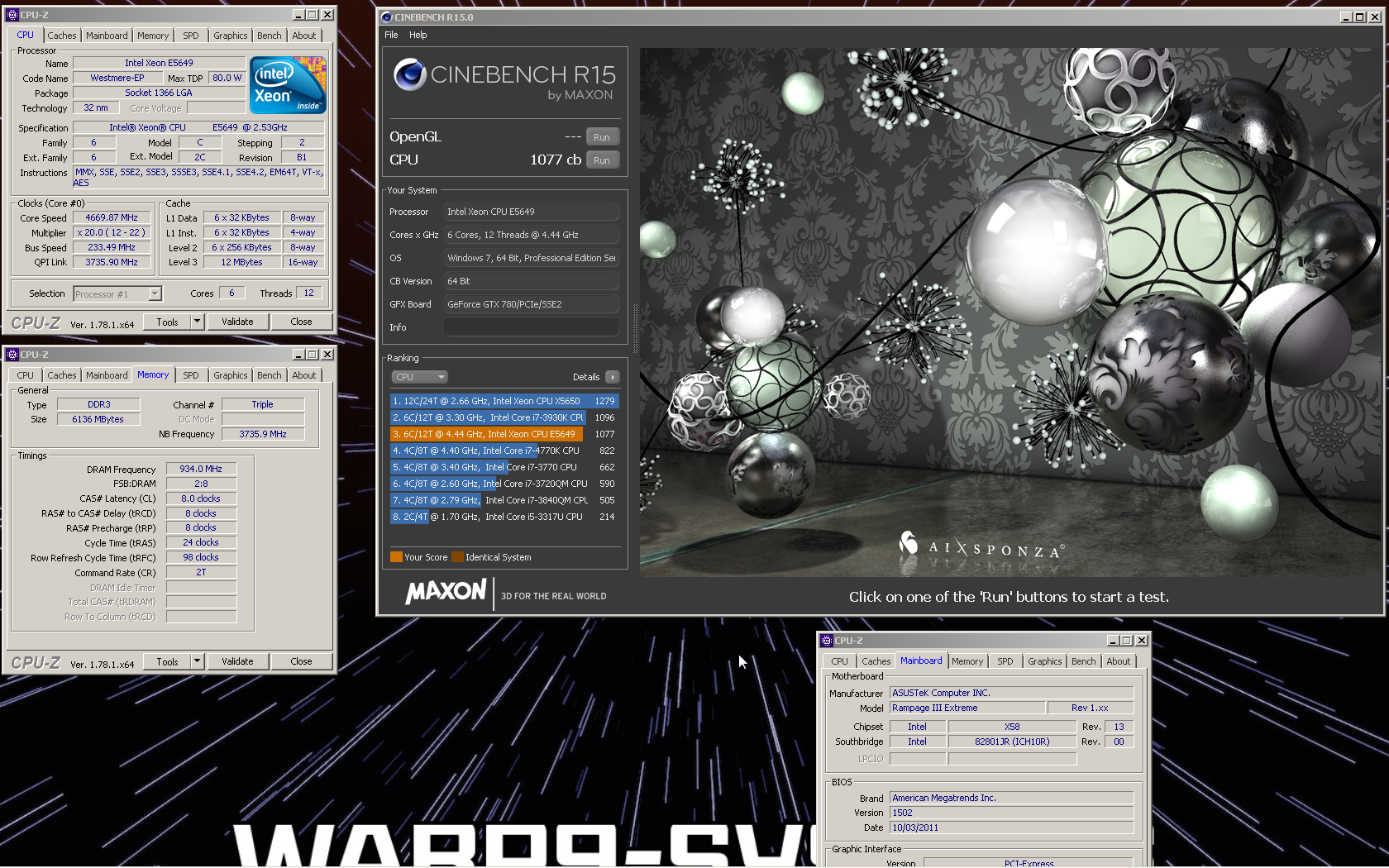Click Cinebench title bar app icon
Viewport: 1389px width, 868px height.
click(386, 17)
